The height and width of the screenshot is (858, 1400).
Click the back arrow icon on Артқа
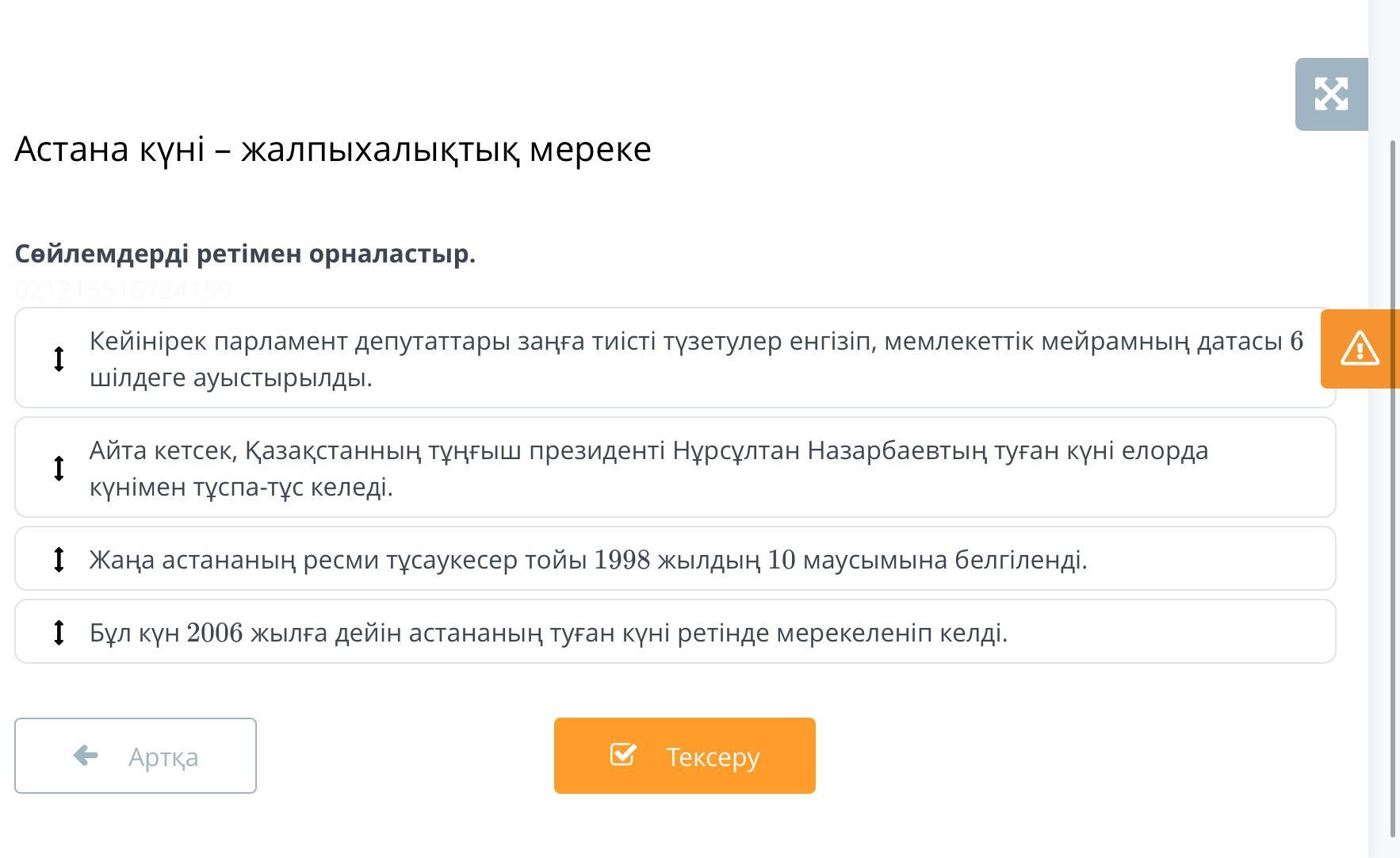point(86,755)
